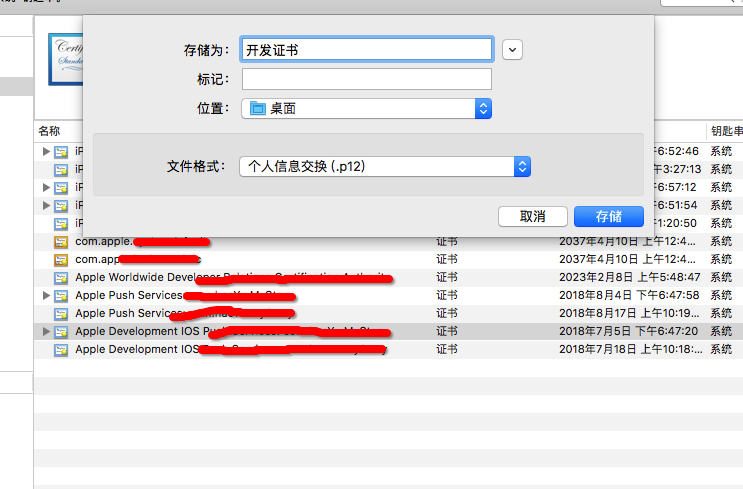Select Apple Push Services name dated 2018年8月17日

tap(185, 313)
